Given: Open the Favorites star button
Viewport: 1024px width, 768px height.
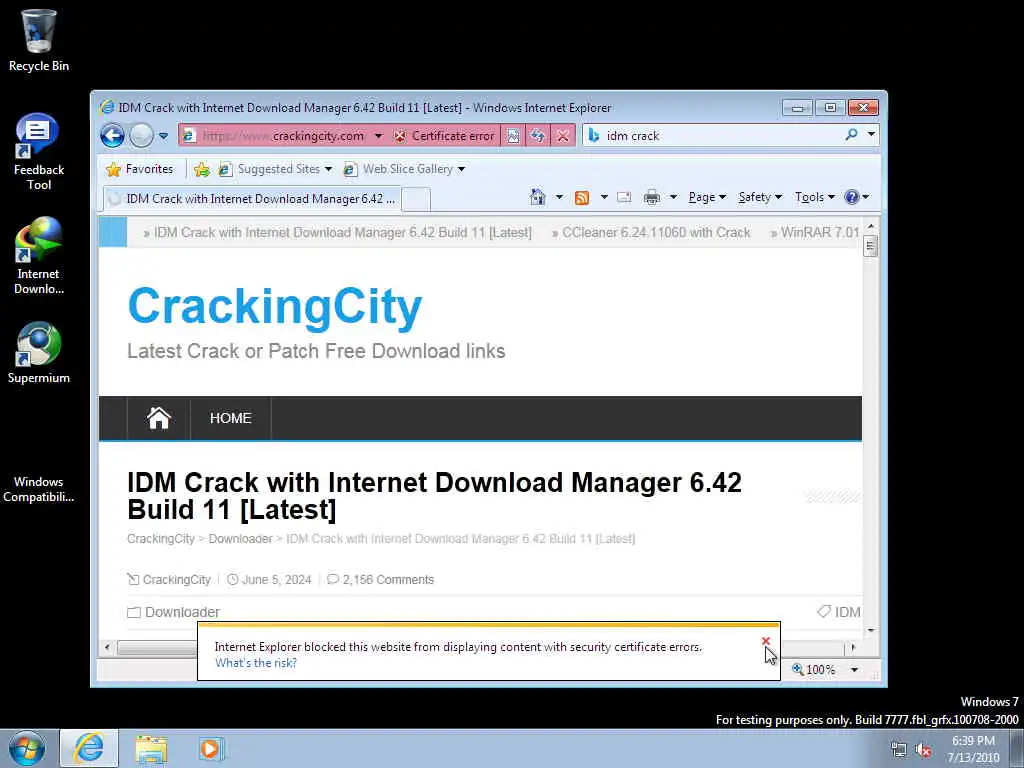Looking at the screenshot, I should pos(140,169).
